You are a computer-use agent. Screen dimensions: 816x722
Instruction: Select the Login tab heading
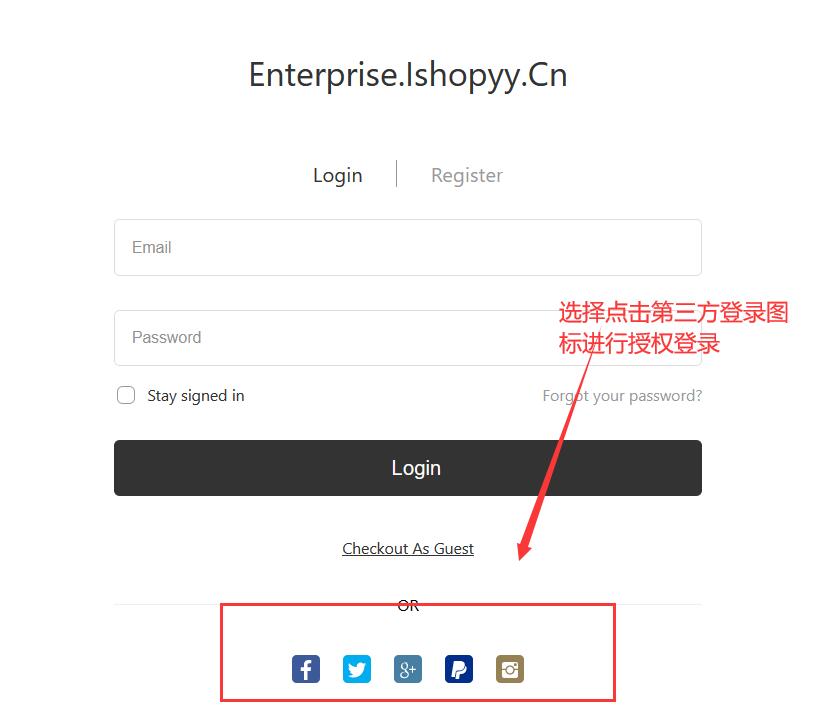point(338,175)
